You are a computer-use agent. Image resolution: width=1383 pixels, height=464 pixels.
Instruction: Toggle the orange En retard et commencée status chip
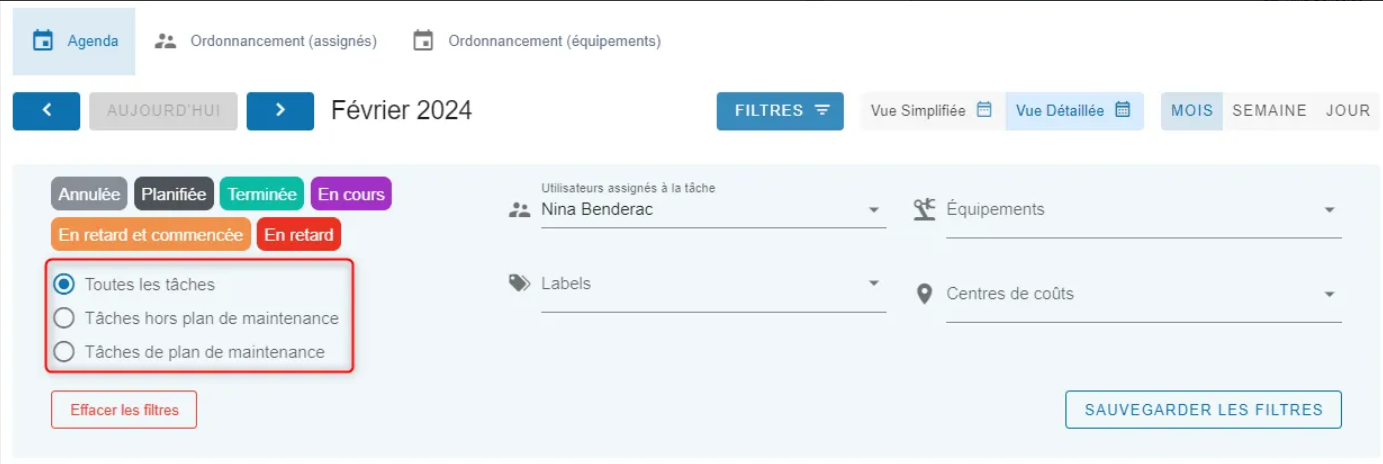pos(151,235)
